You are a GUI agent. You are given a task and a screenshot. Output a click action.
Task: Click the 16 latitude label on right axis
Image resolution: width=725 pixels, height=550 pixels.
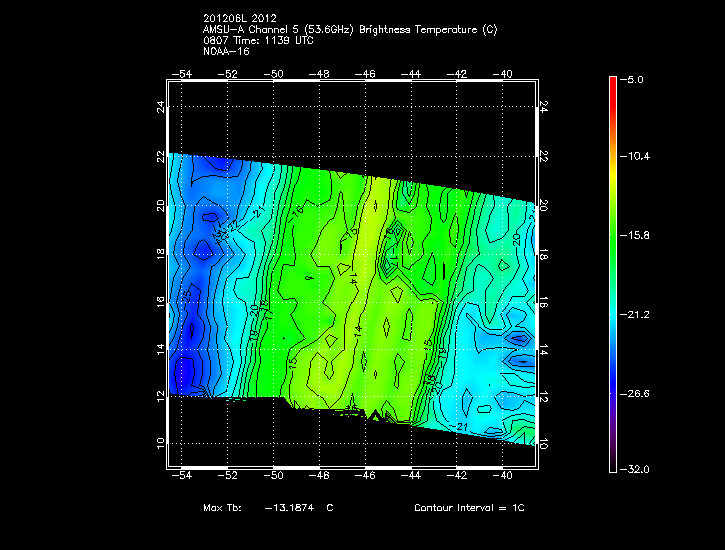[x=544, y=302]
